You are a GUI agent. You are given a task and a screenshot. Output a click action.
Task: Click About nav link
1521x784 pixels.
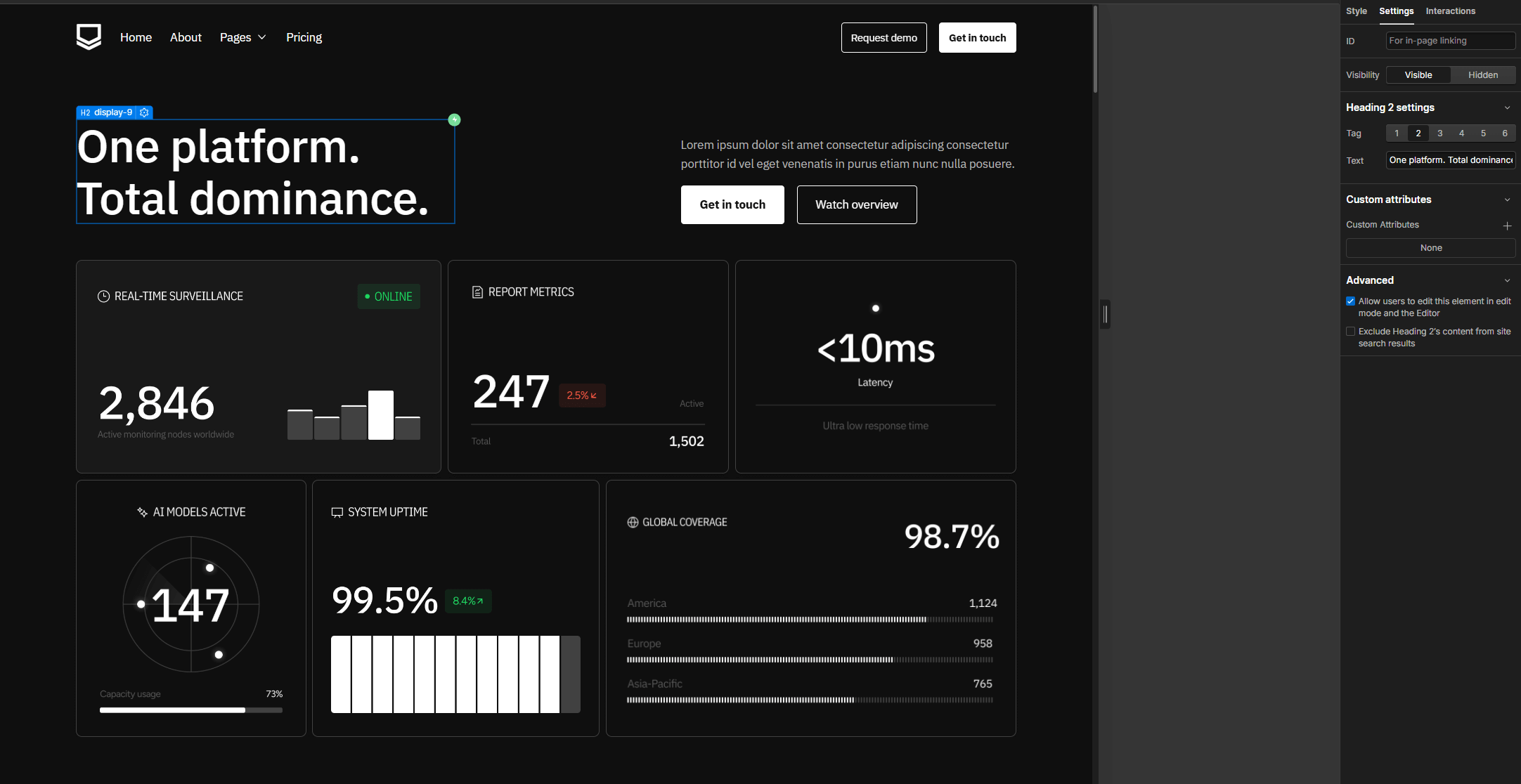coord(186,37)
